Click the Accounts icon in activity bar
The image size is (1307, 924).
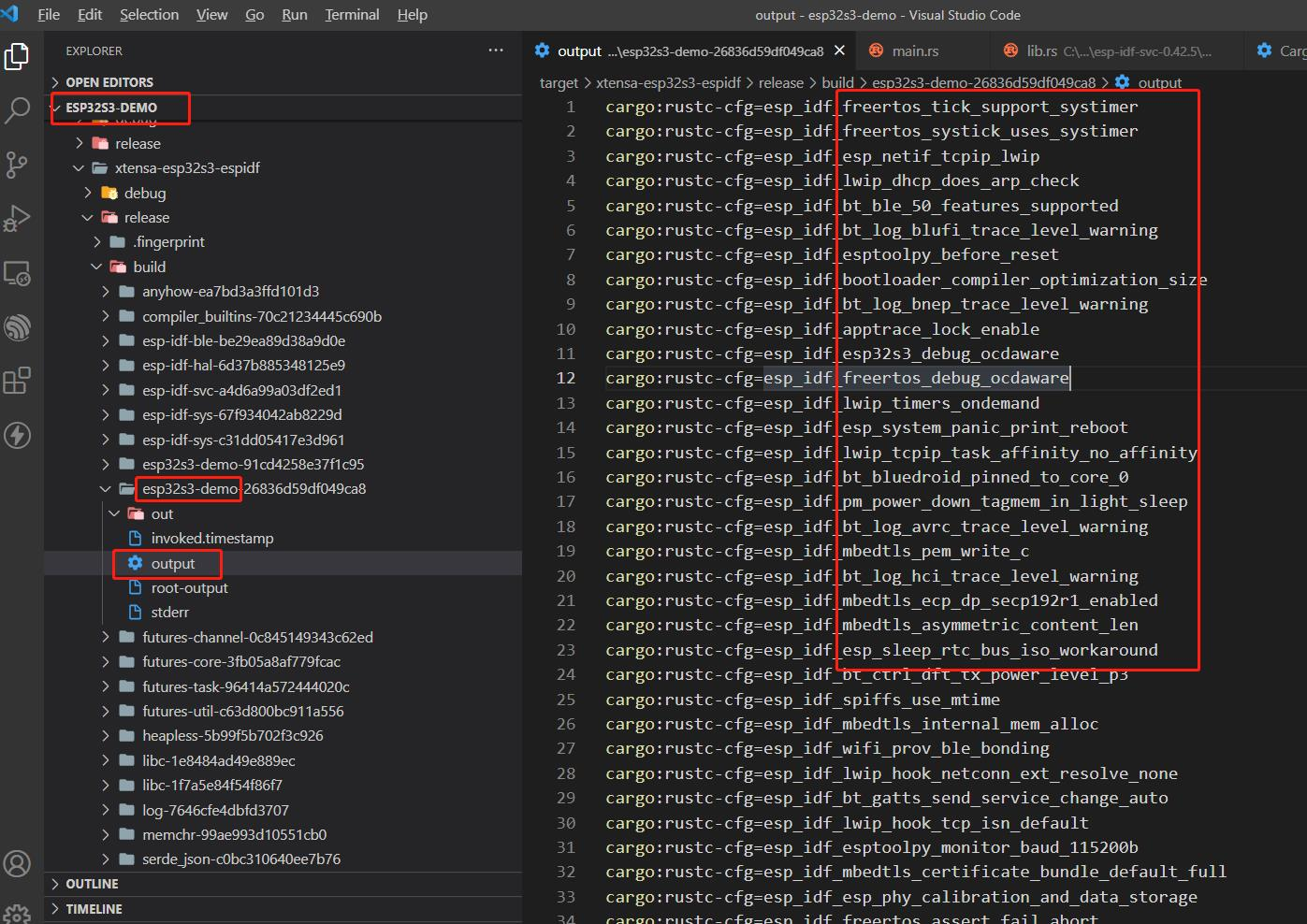pyautogui.click(x=18, y=863)
